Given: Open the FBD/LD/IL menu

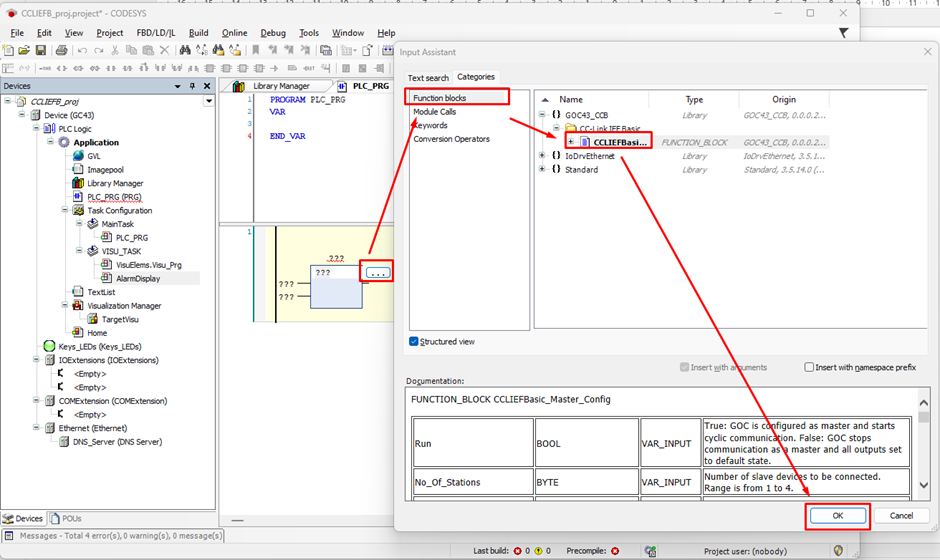Looking at the screenshot, I should (156, 33).
